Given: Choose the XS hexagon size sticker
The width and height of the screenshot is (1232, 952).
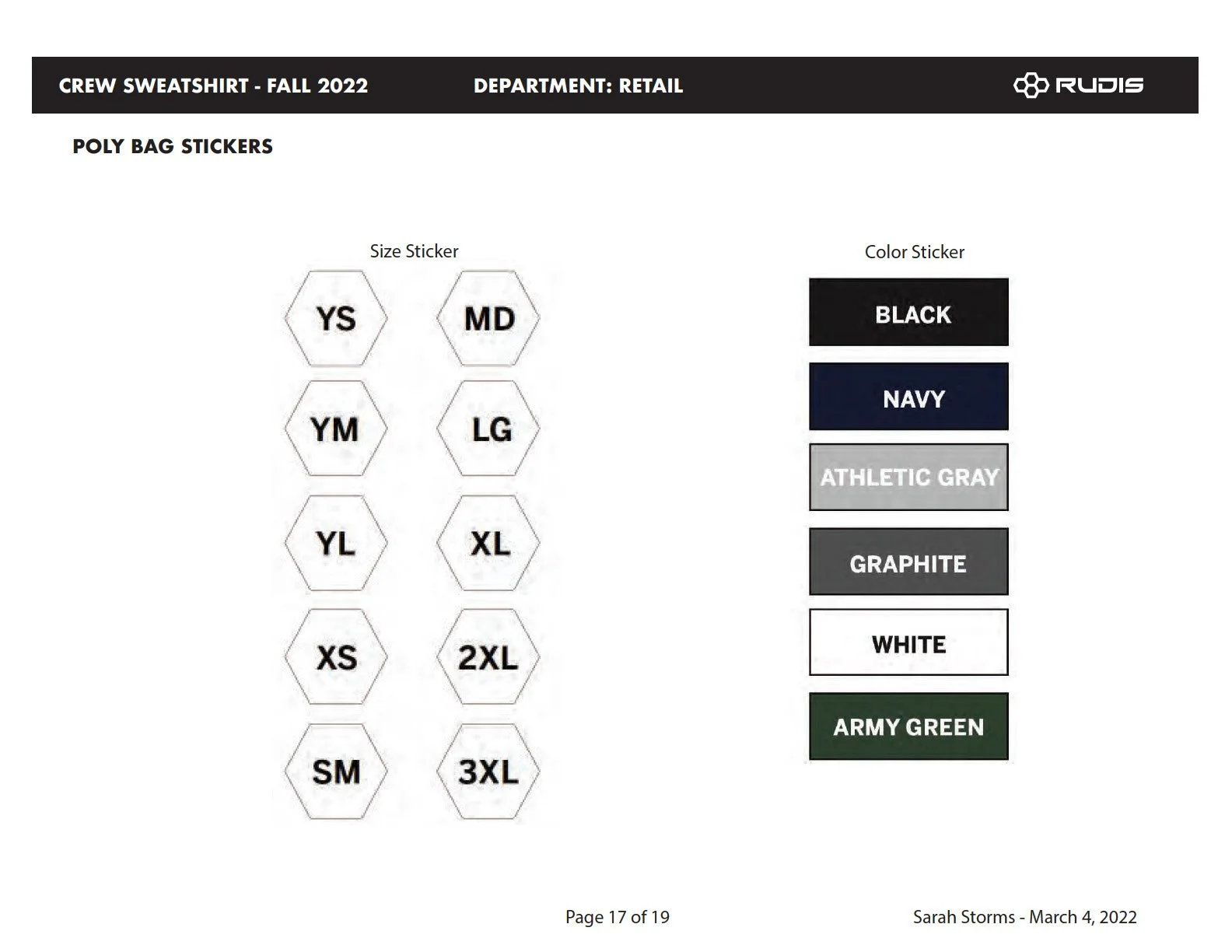Looking at the screenshot, I should (336, 657).
